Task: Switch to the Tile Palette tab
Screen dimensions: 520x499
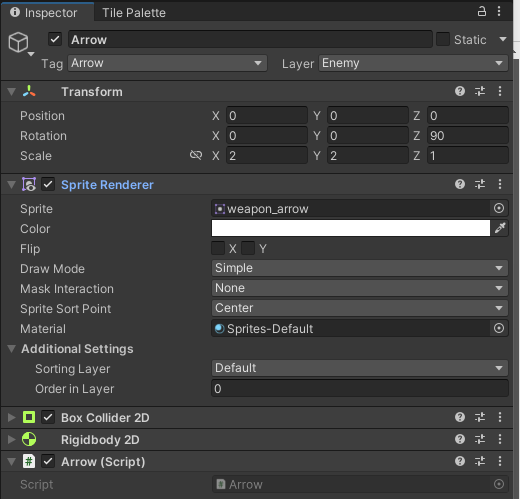Action: coord(134,13)
